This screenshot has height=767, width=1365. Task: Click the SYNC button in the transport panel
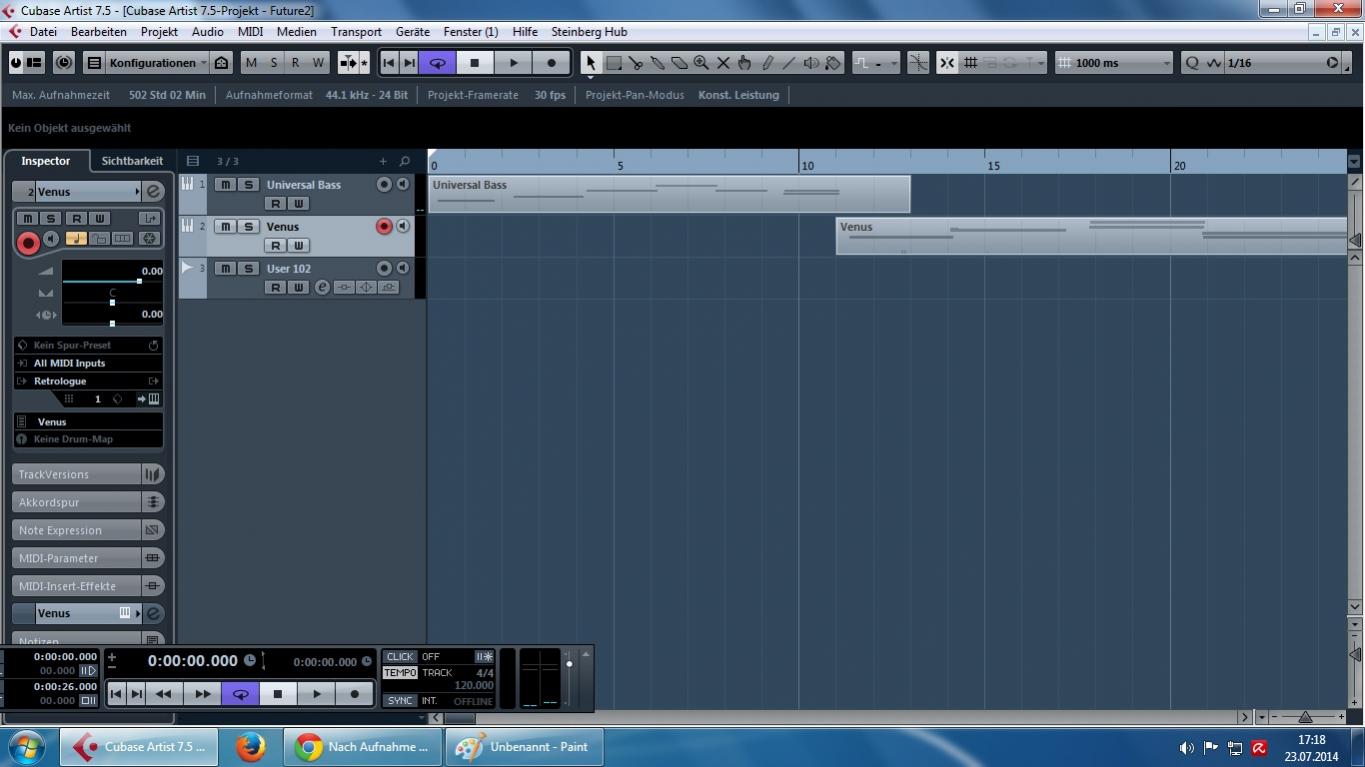click(400, 700)
